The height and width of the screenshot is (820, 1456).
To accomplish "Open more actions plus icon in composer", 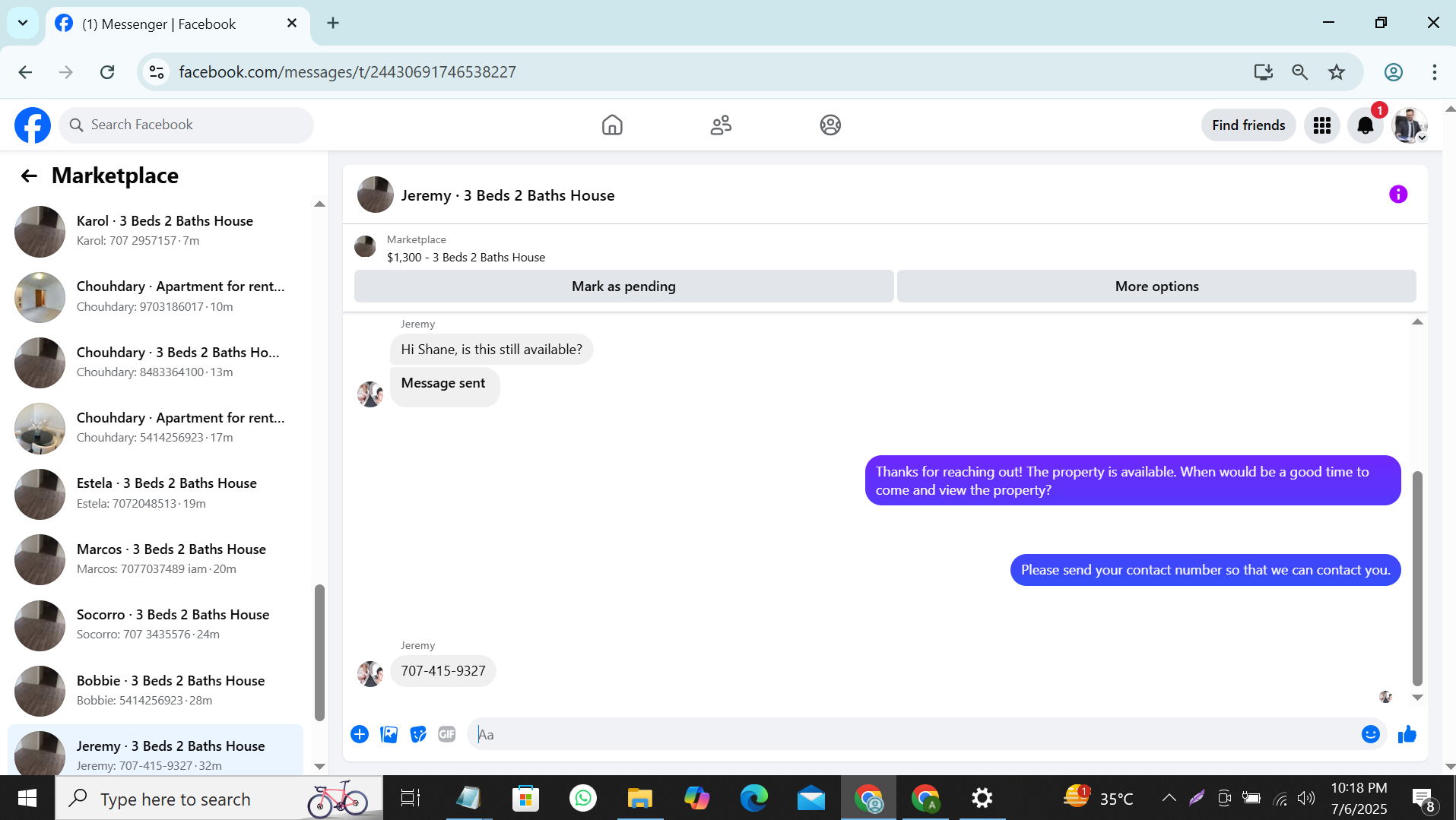I will tap(360, 734).
